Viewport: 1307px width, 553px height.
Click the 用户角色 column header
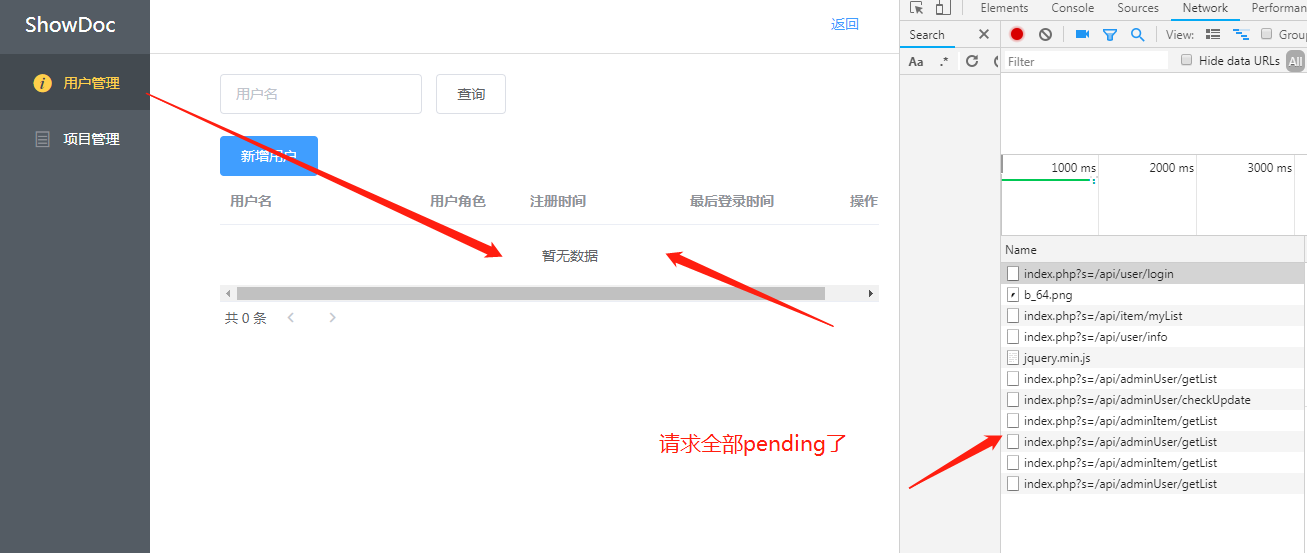tap(458, 201)
